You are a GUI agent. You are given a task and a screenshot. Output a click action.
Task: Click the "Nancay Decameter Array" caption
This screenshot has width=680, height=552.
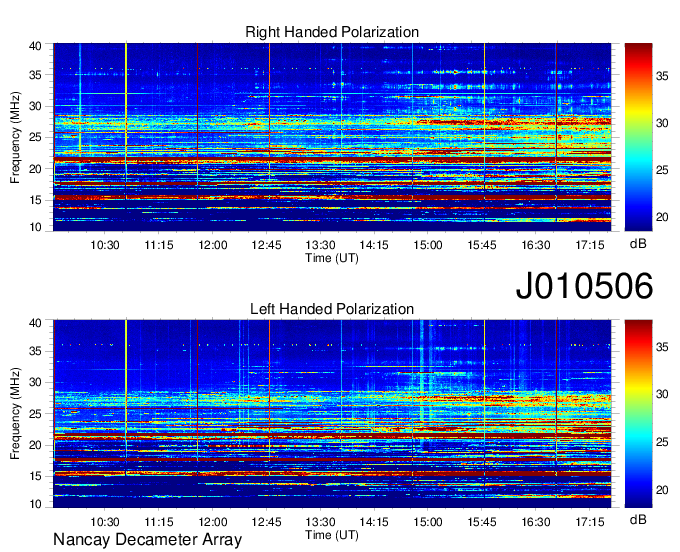147,540
